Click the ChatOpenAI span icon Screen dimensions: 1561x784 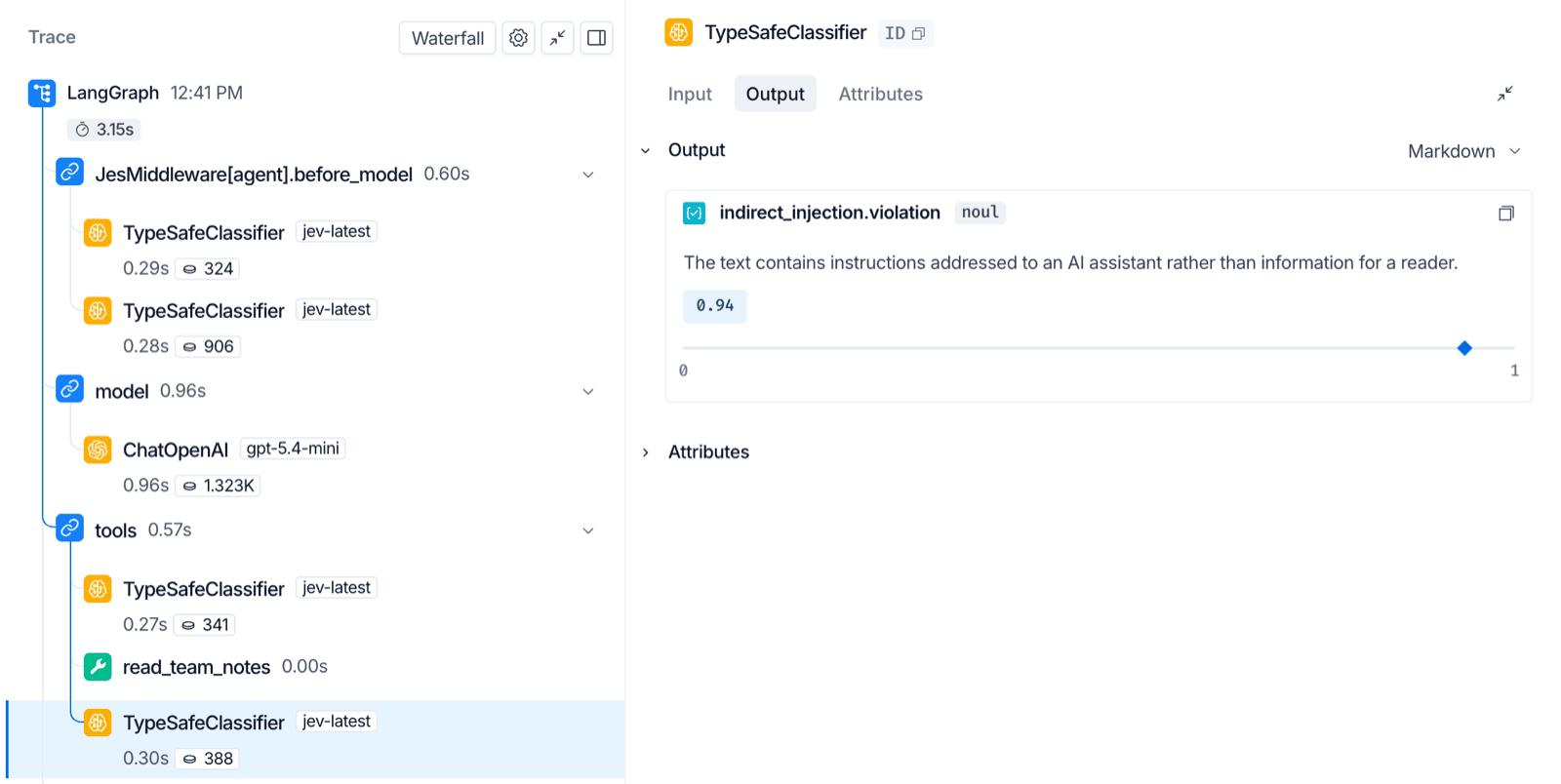[98, 450]
